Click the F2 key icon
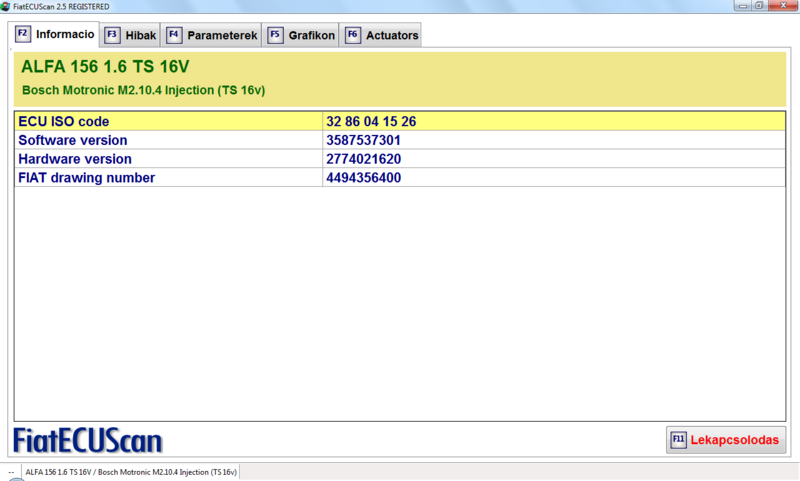 (22, 34)
